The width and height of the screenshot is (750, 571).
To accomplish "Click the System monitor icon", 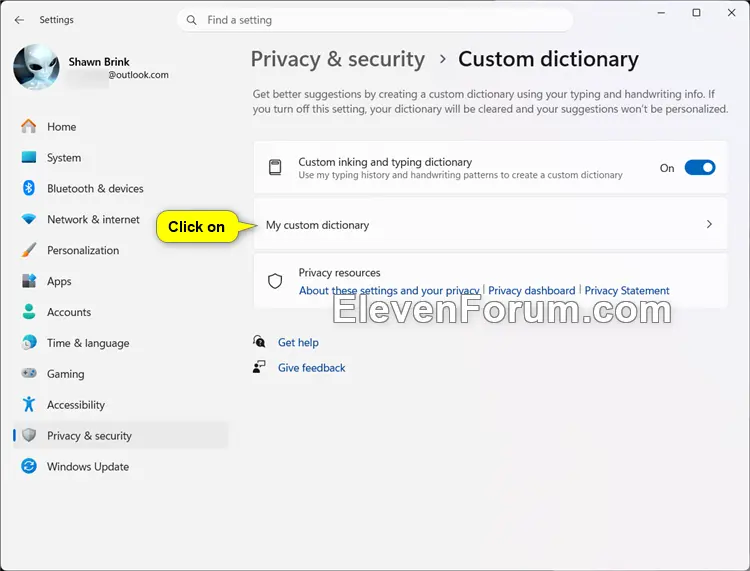I will pyautogui.click(x=29, y=157).
